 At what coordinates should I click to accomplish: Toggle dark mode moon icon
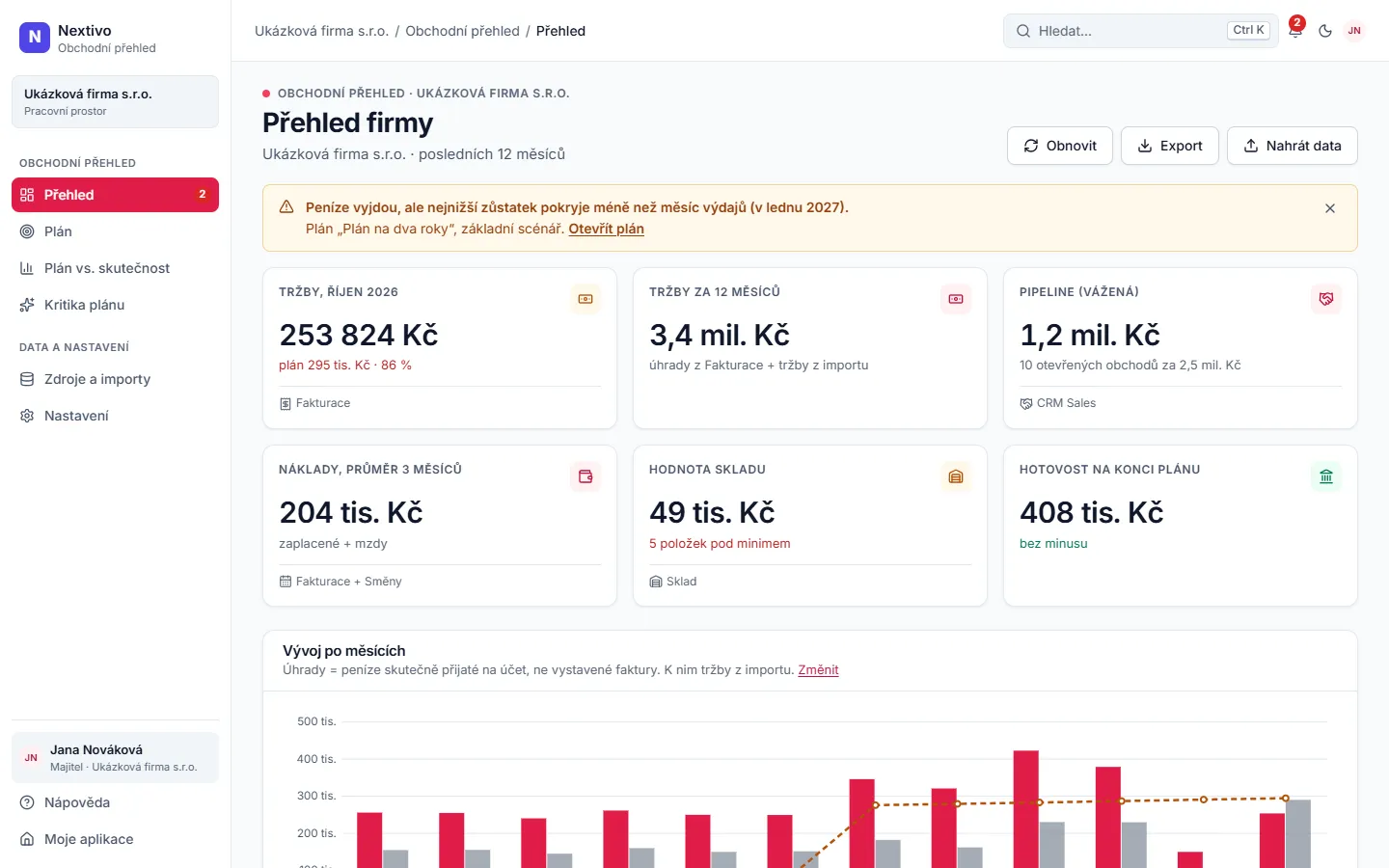pos(1325,31)
